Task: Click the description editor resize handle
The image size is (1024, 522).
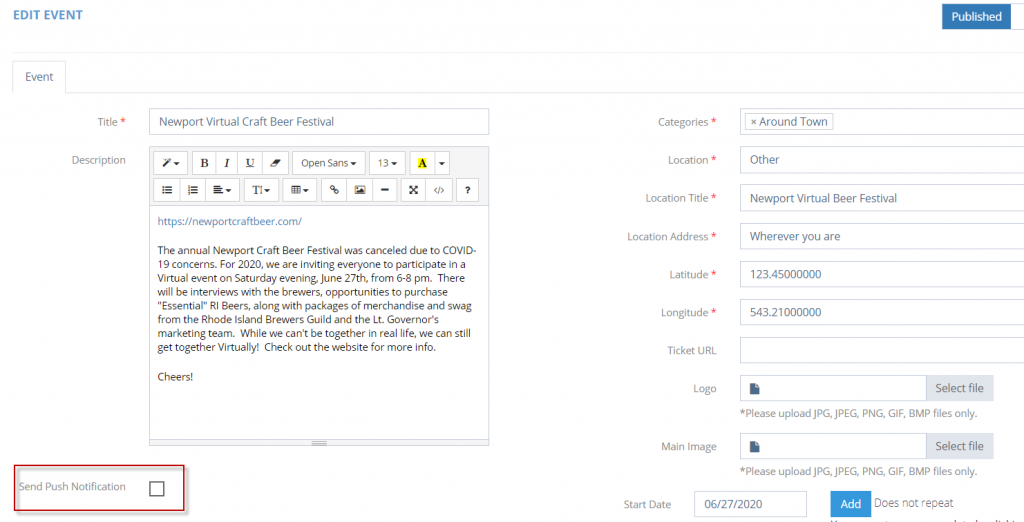Action: (x=319, y=443)
